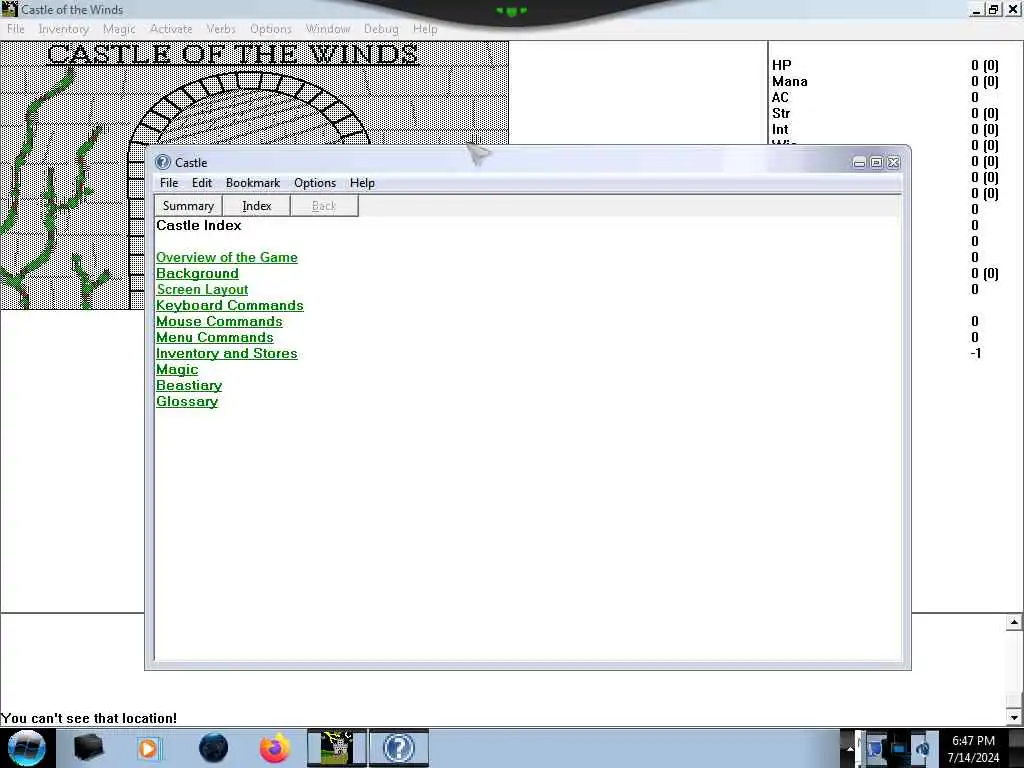
Task: Open the game's Activate menu
Action: [x=171, y=29]
